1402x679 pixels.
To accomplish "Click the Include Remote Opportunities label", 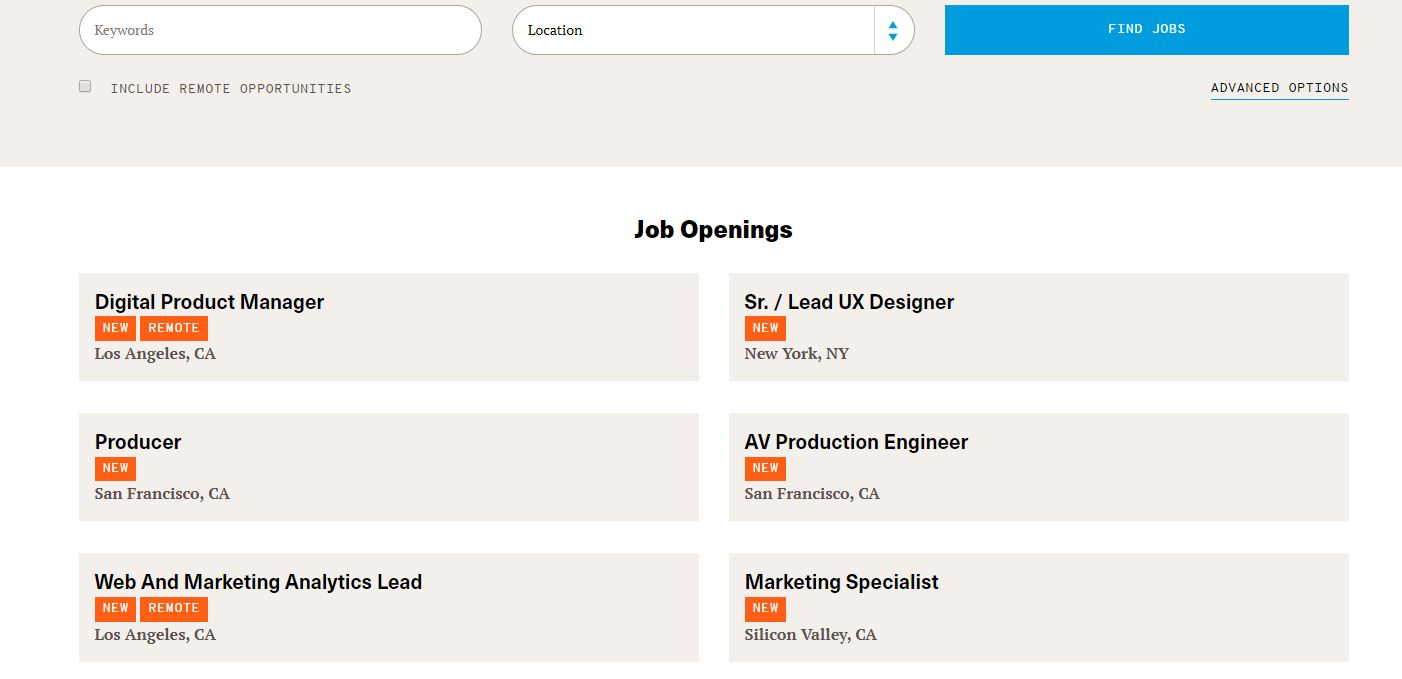I will point(231,89).
